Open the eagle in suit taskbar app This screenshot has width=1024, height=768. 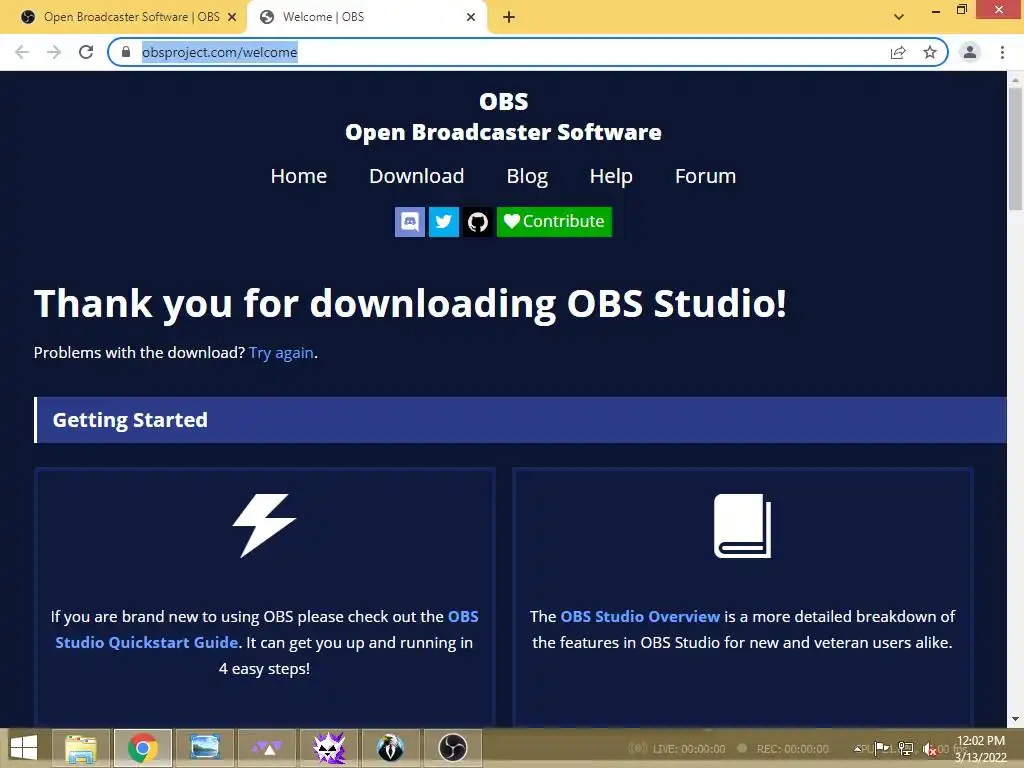coord(391,748)
